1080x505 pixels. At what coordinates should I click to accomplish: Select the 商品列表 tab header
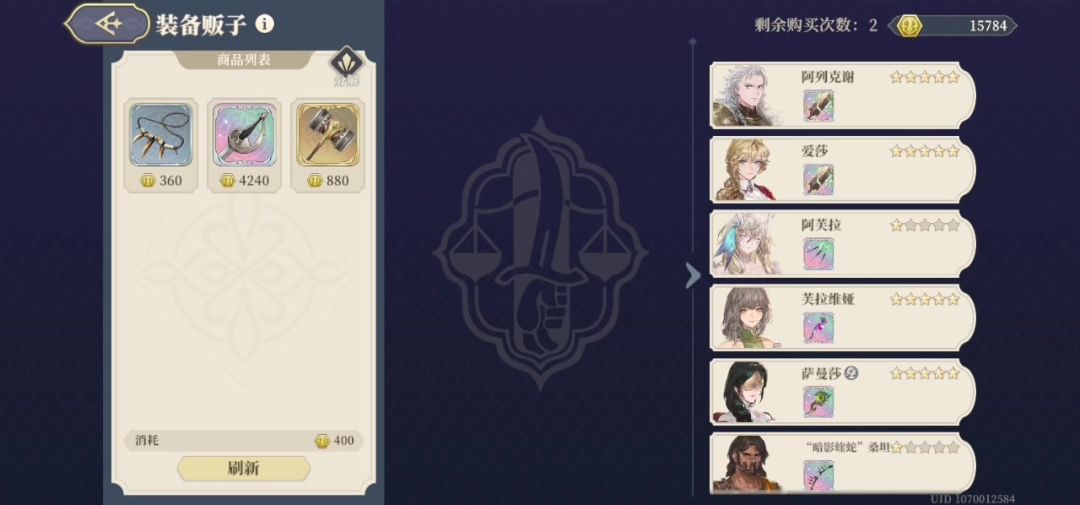(x=244, y=60)
